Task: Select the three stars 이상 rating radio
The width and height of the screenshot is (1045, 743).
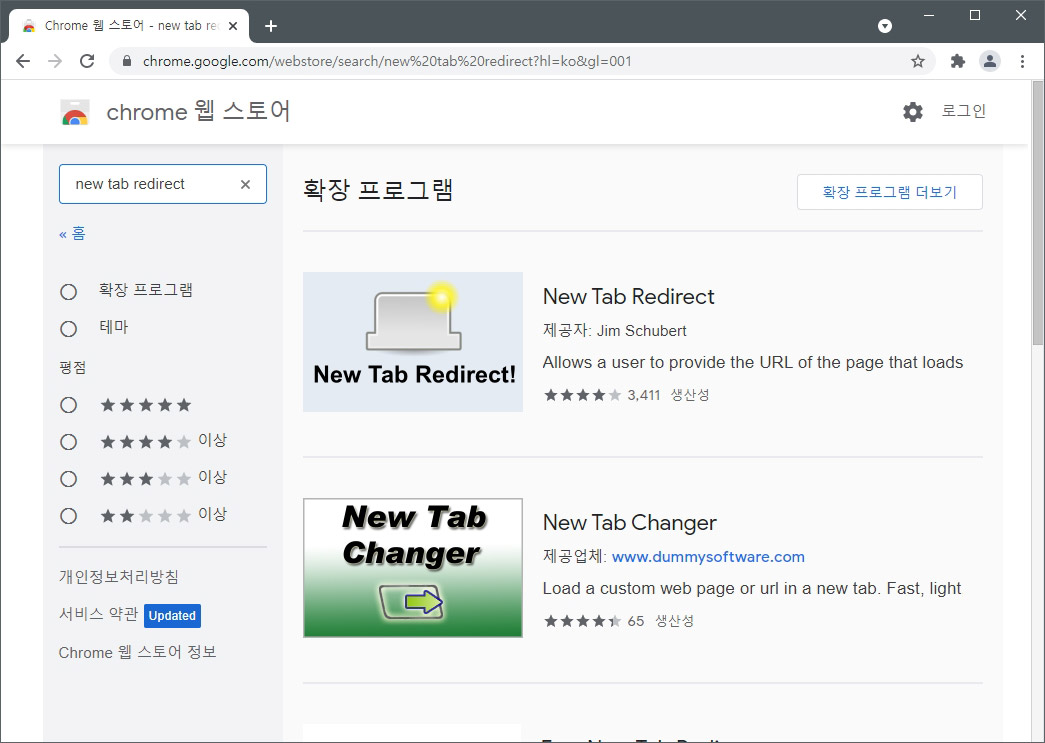Action: point(69,479)
